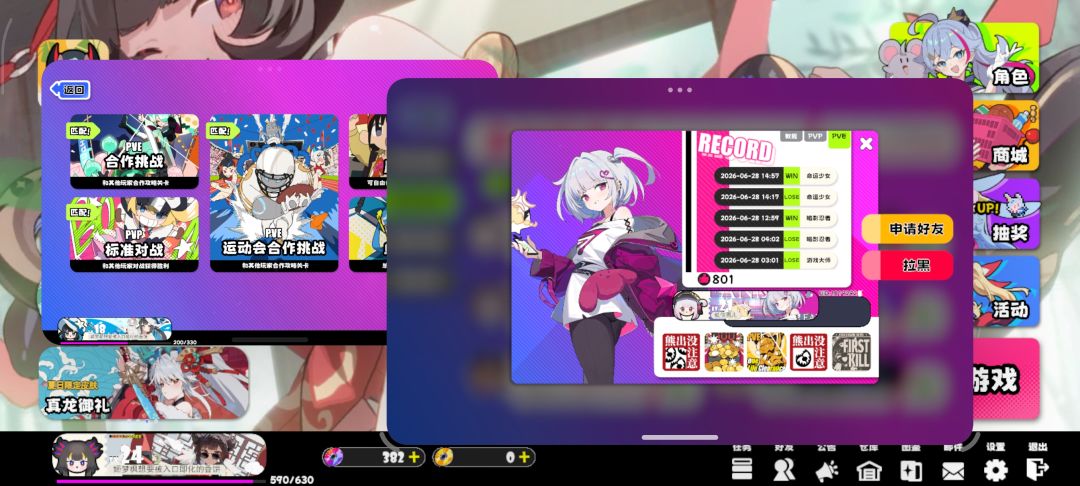
Task: Select the orange cartoon badge in the middle
Action: point(766,352)
